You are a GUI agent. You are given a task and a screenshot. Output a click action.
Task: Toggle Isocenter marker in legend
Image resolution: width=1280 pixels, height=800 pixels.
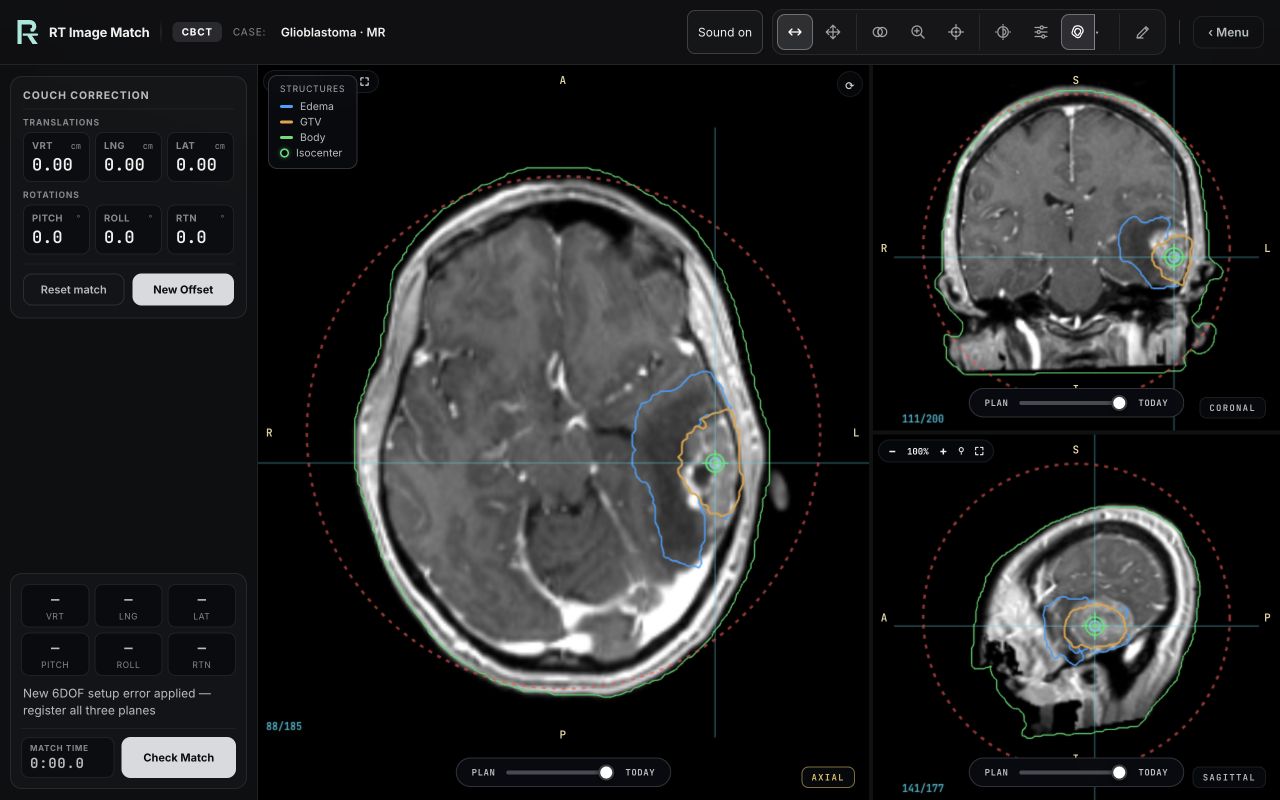pyautogui.click(x=311, y=153)
